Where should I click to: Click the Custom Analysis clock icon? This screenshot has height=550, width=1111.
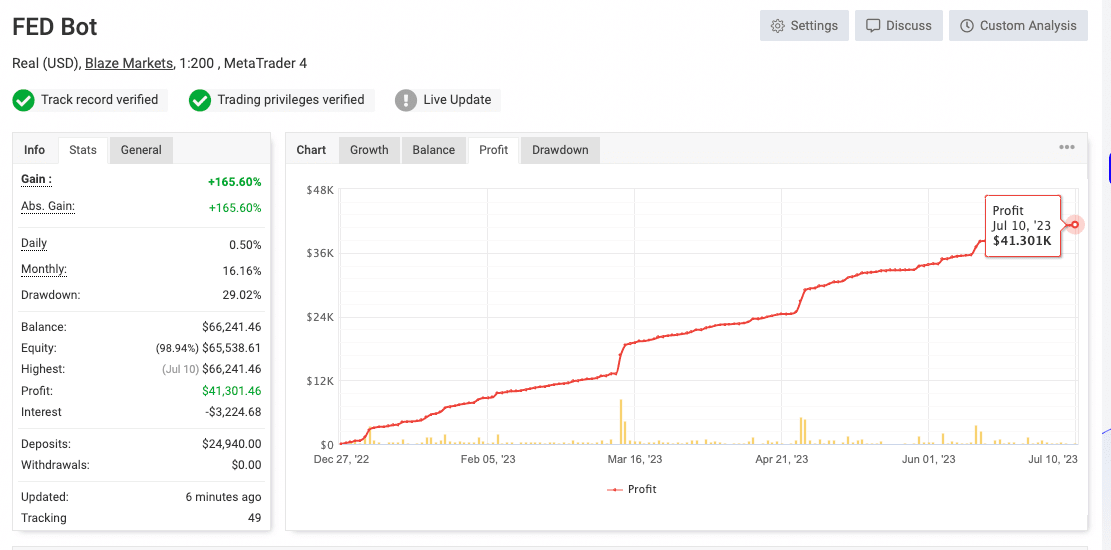coord(966,26)
